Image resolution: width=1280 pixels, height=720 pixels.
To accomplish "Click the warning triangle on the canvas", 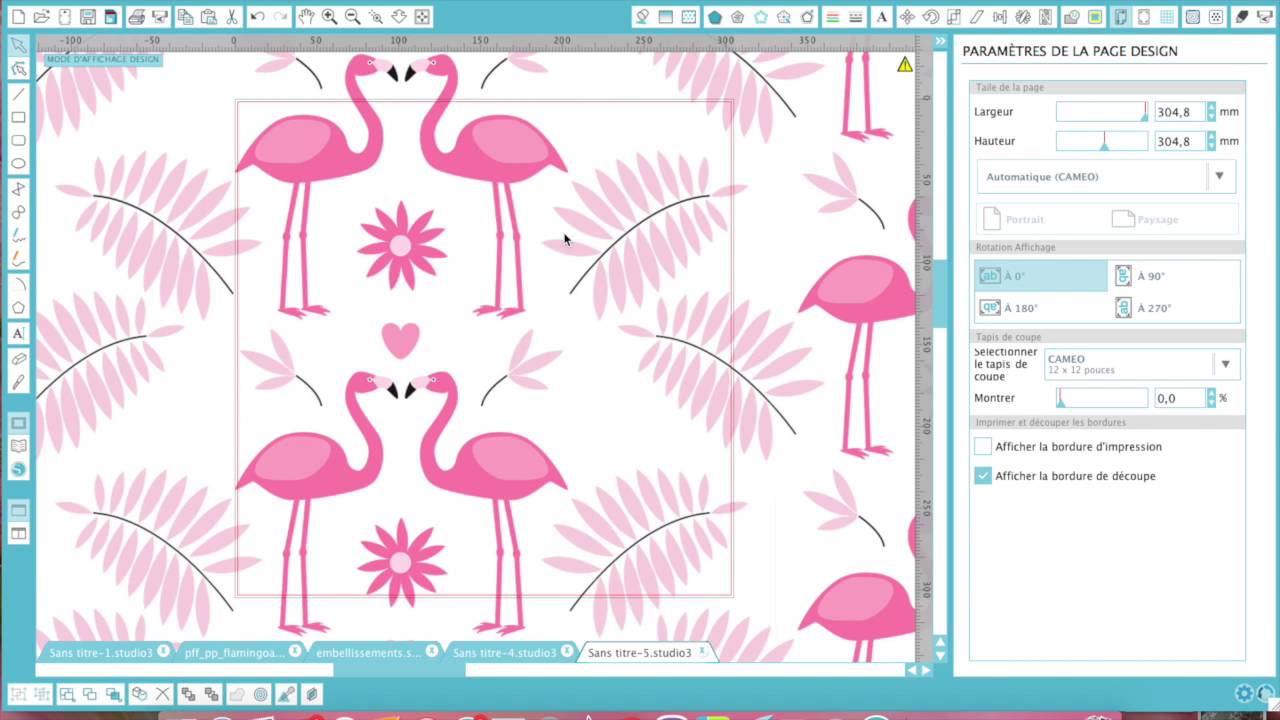I will (905, 65).
